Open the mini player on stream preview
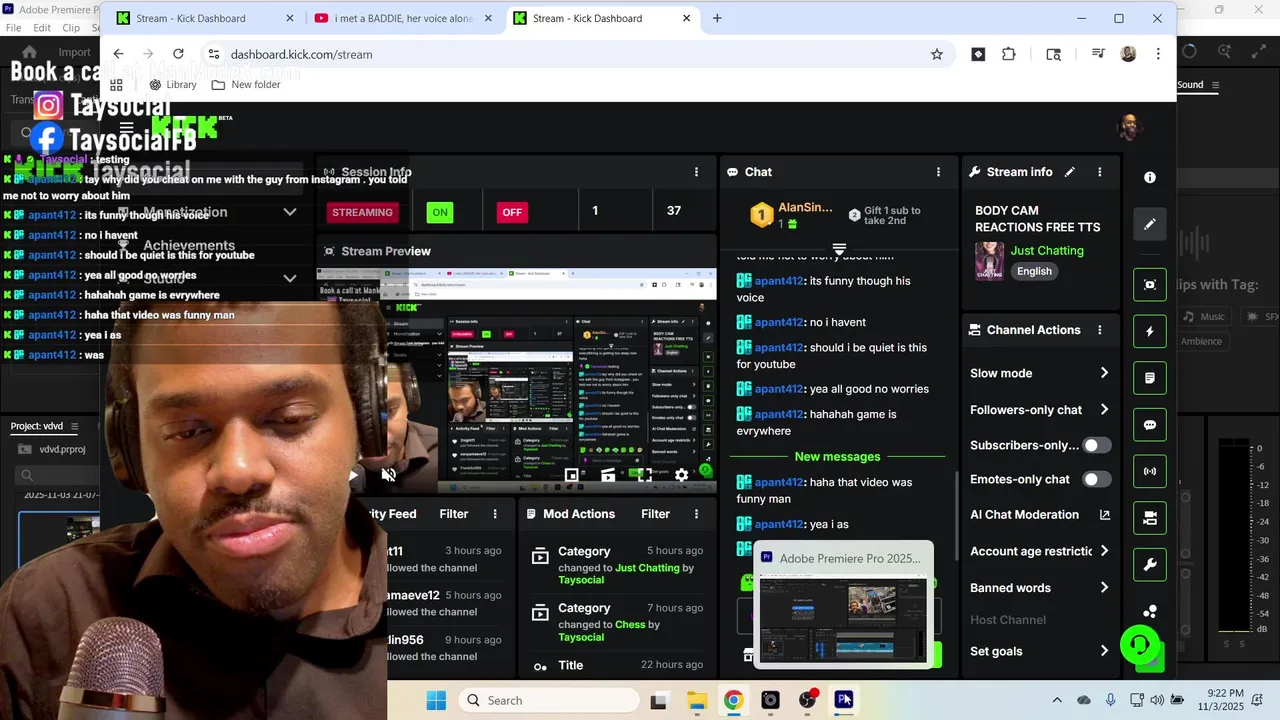The width and height of the screenshot is (1280, 720). (571, 475)
